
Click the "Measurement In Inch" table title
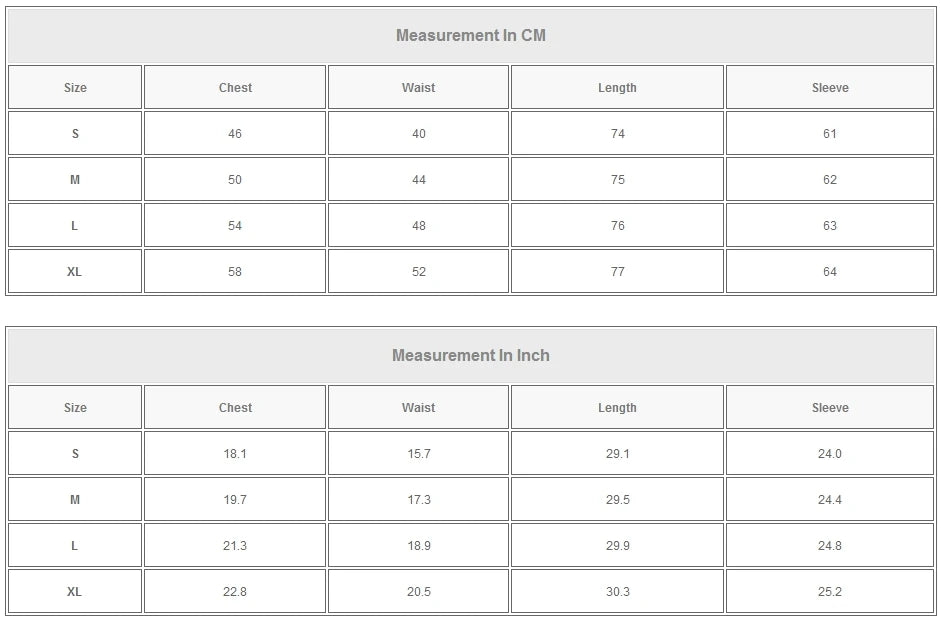(x=470, y=356)
